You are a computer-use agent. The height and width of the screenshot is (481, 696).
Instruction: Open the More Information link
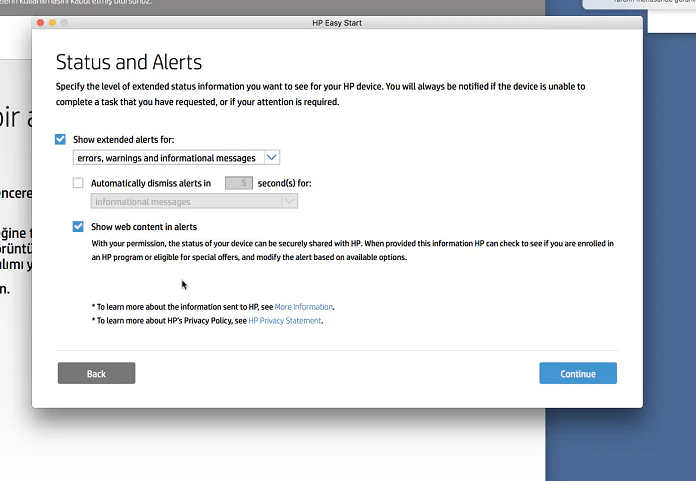click(304, 307)
